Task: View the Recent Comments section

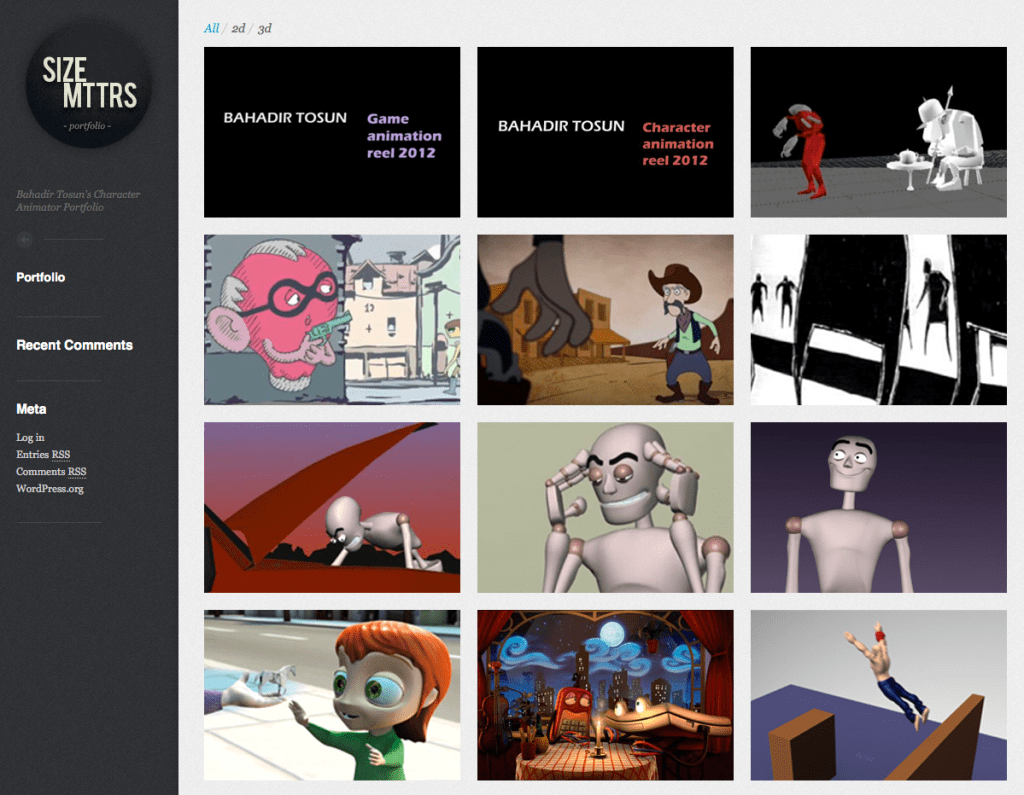Action: coord(73,345)
